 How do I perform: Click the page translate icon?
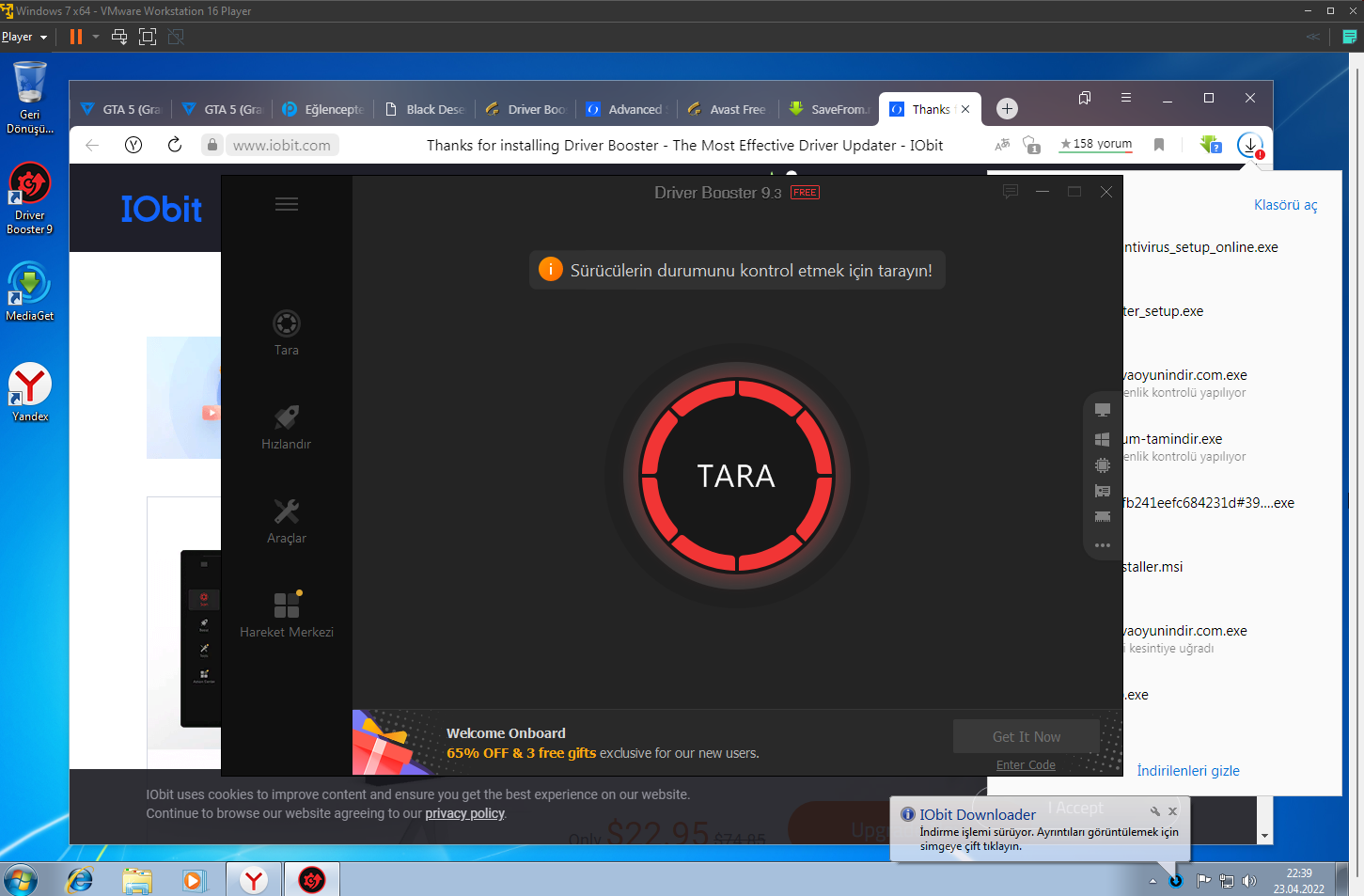click(1002, 145)
